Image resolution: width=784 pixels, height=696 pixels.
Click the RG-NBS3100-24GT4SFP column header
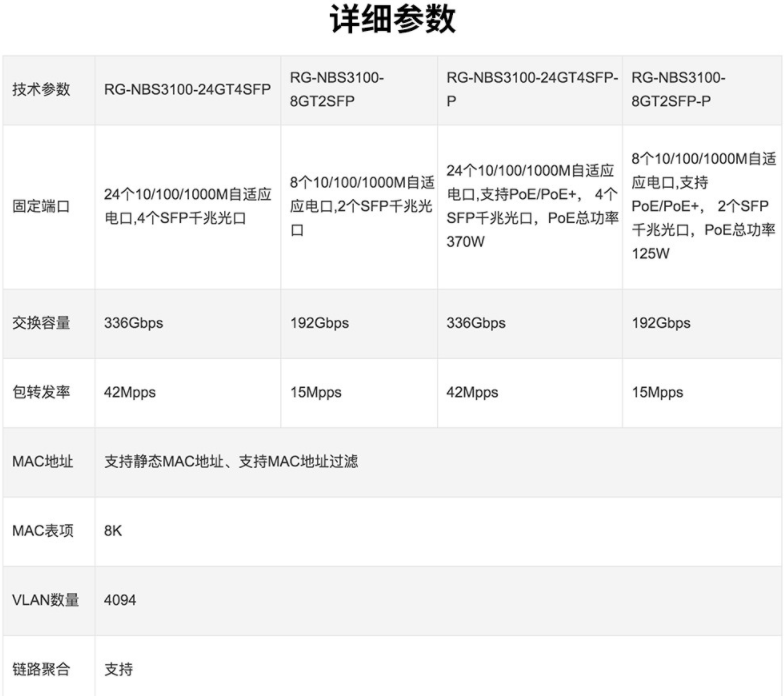point(188,90)
